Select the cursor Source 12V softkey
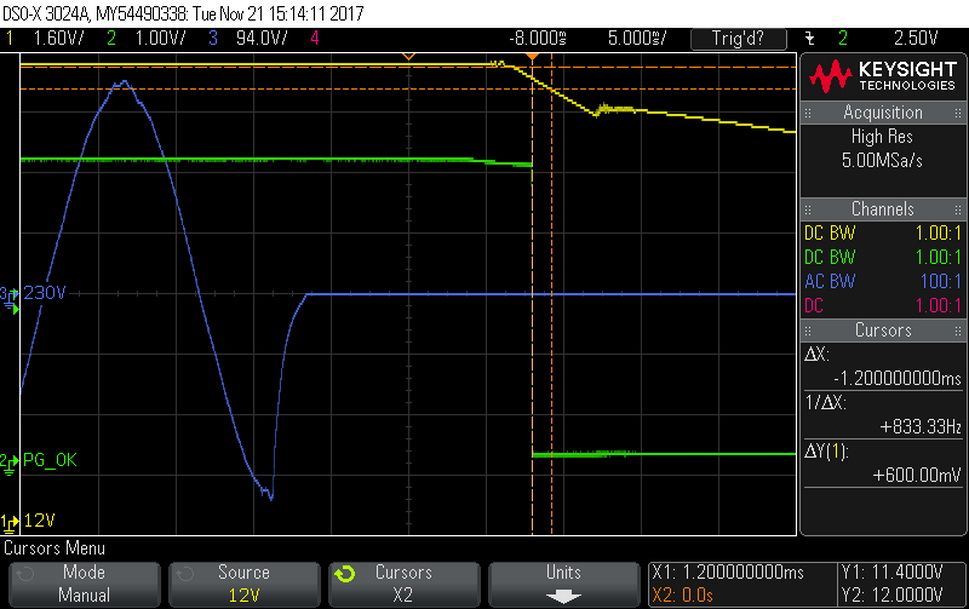 point(244,584)
